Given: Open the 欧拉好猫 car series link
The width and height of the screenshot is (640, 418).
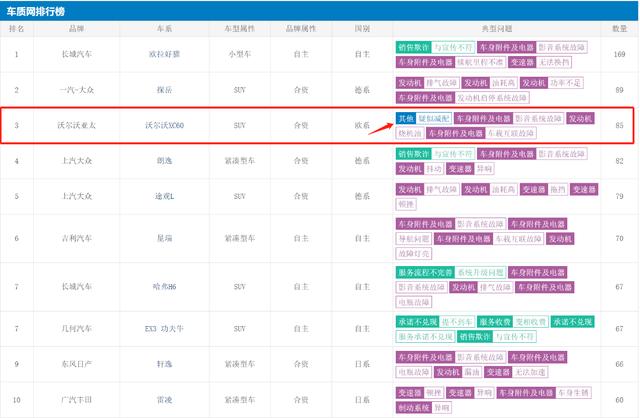Looking at the screenshot, I should [164, 54].
